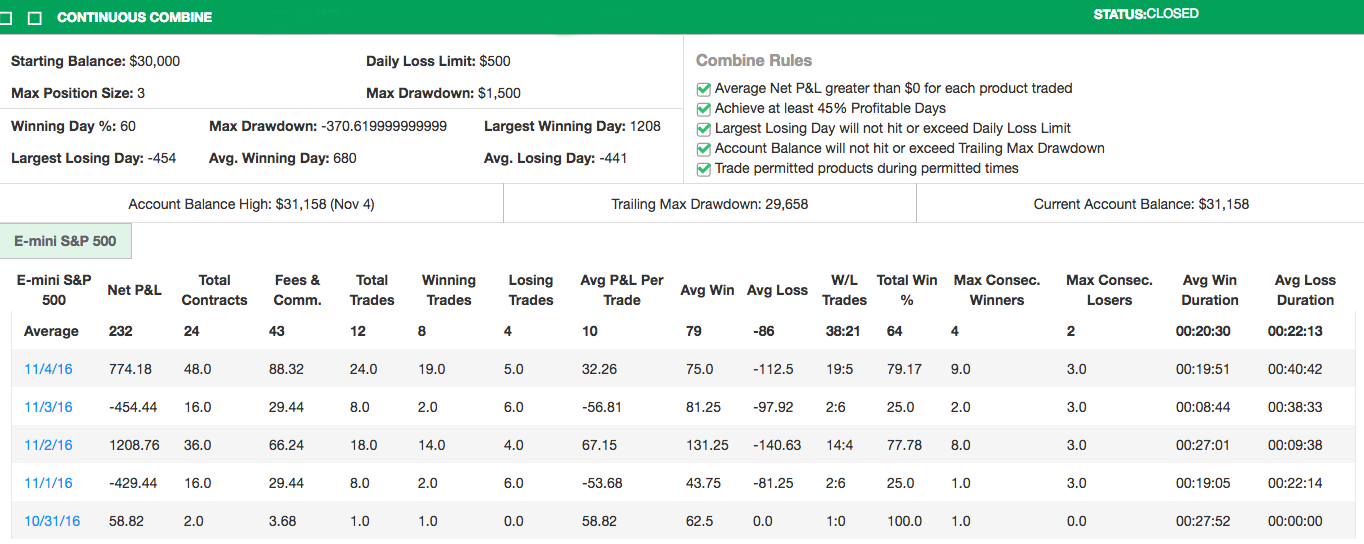This screenshot has height=544, width=1364.
Task: Click the Net P&L column header
Action: click(134, 290)
